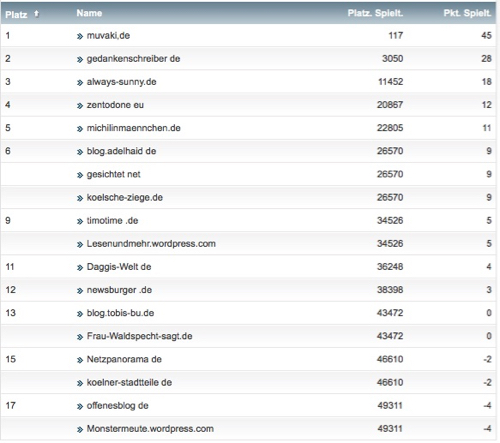Click the chevron icon before Frau-Waldspecht-sagt.de

point(80,337)
